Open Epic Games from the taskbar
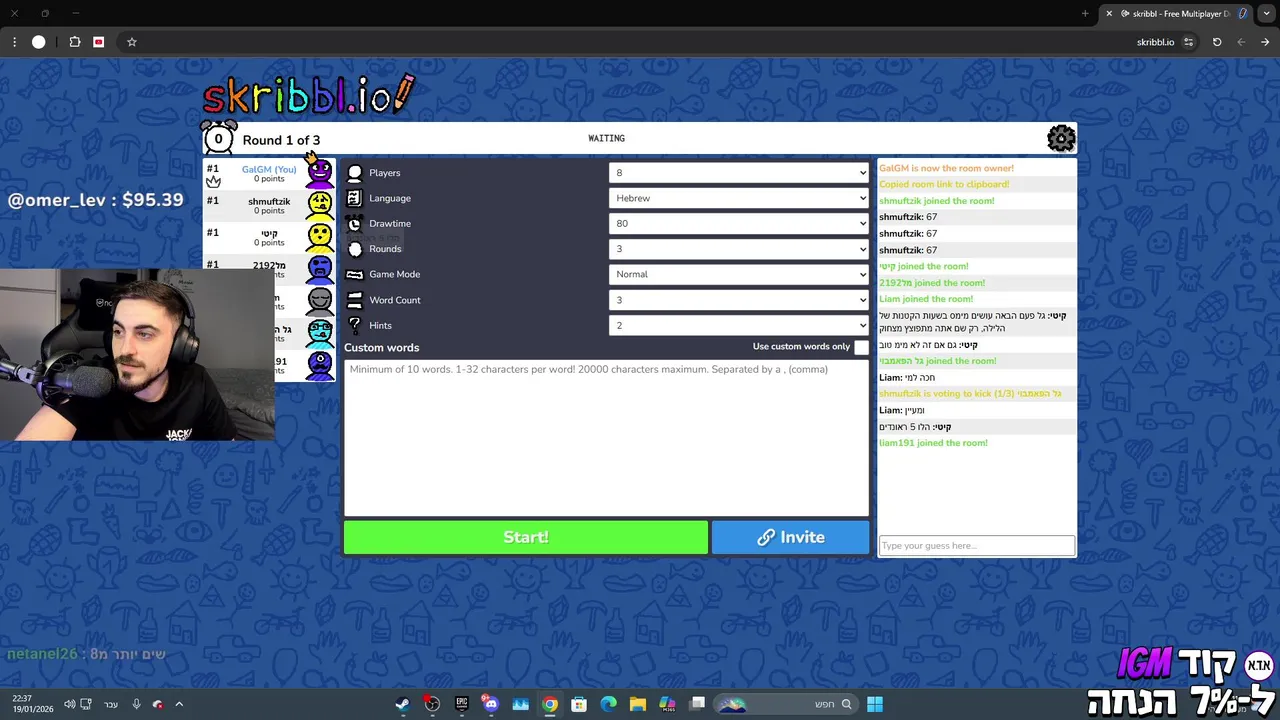The width and height of the screenshot is (1280, 720). 461,704
